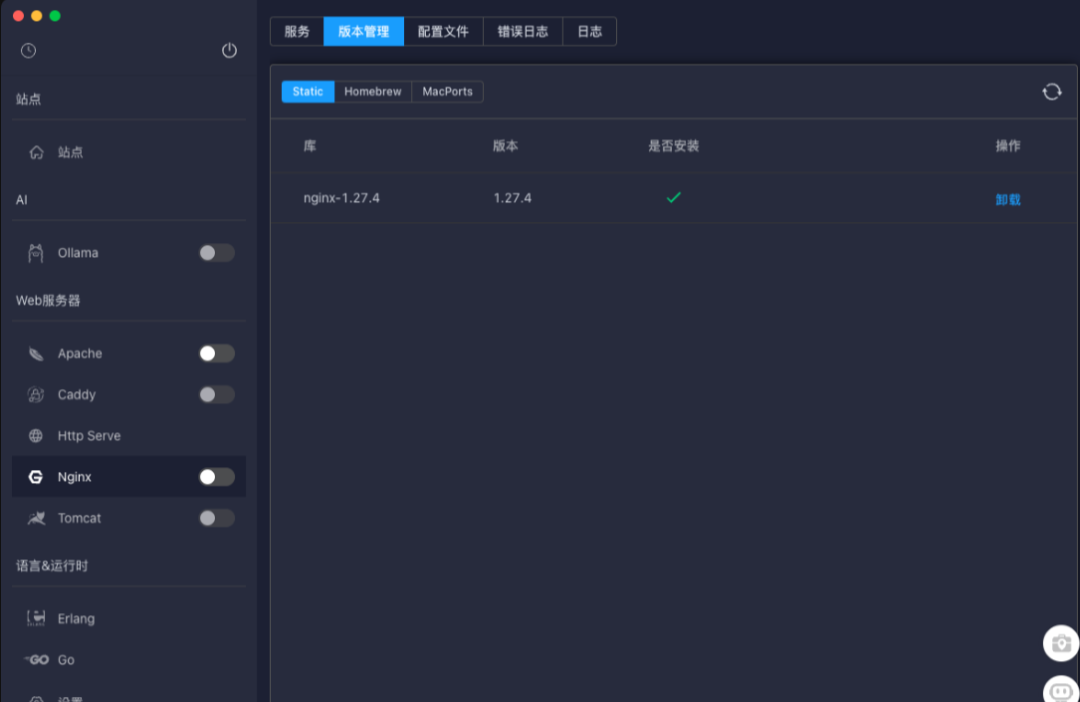This screenshot has height=702, width=1080.
Task: Click the green installed checkmark for nginx-1.27.4
Action: click(x=674, y=198)
